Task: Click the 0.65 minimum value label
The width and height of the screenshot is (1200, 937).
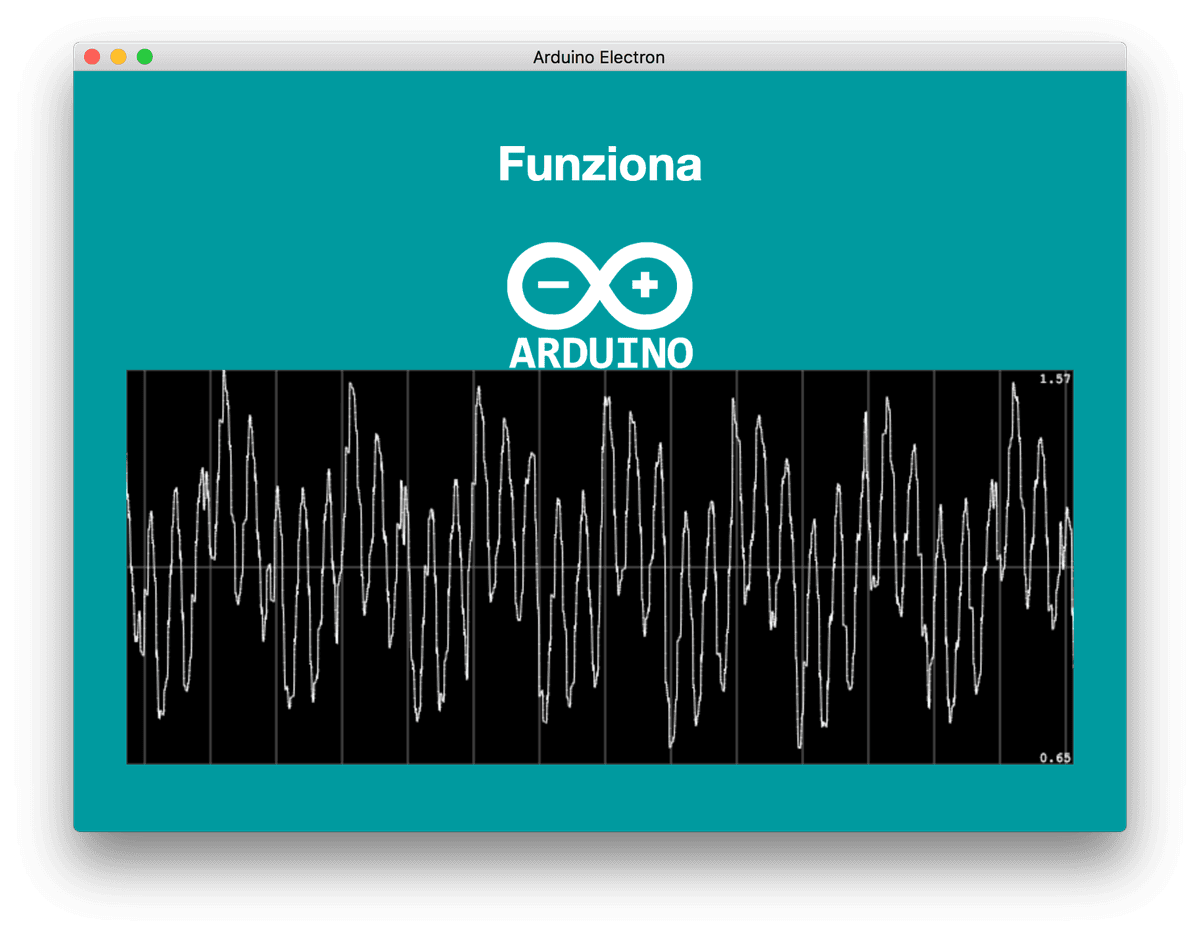Action: pos(1055,758)
